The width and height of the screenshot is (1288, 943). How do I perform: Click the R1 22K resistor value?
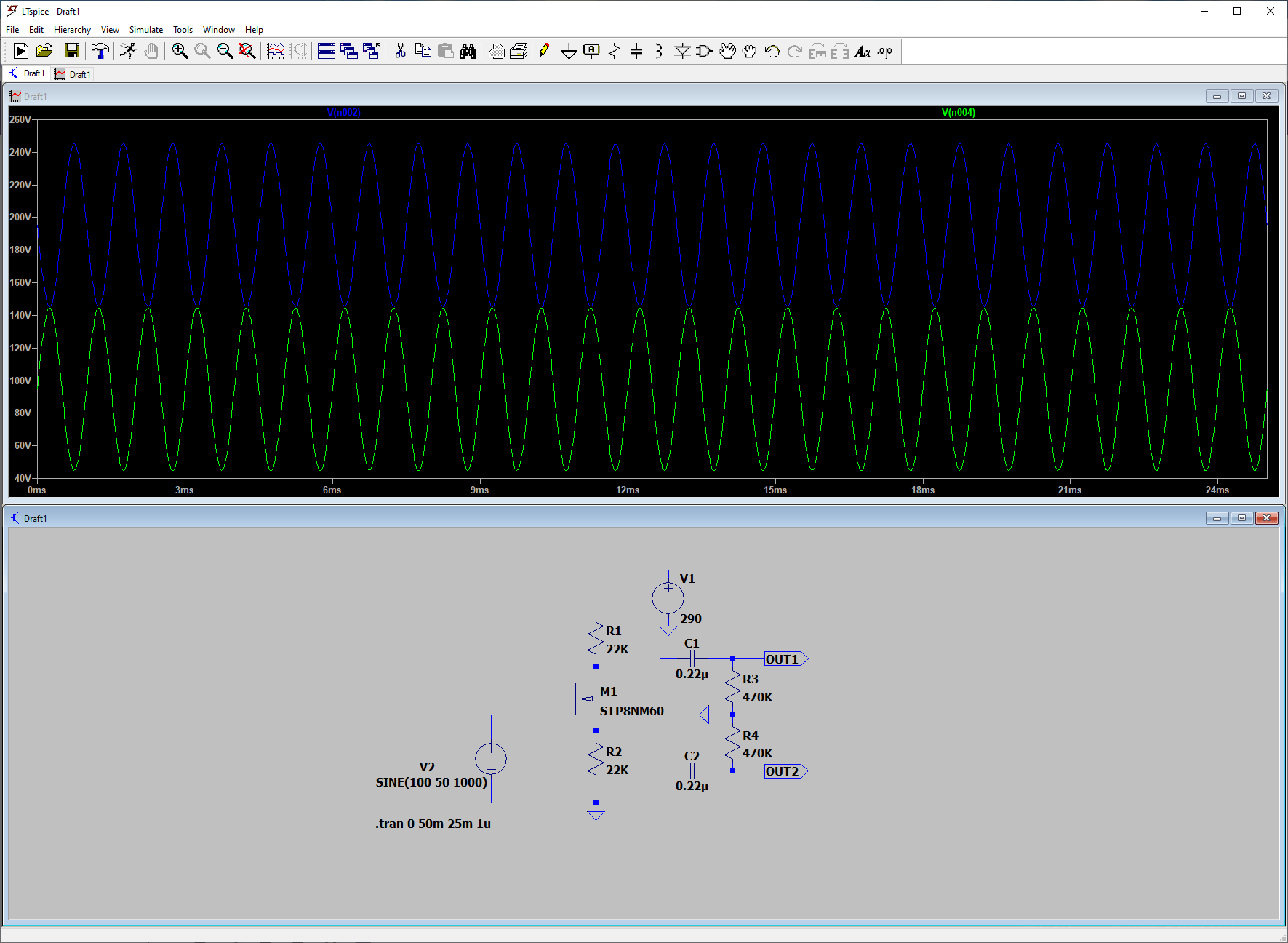(617, 649)
